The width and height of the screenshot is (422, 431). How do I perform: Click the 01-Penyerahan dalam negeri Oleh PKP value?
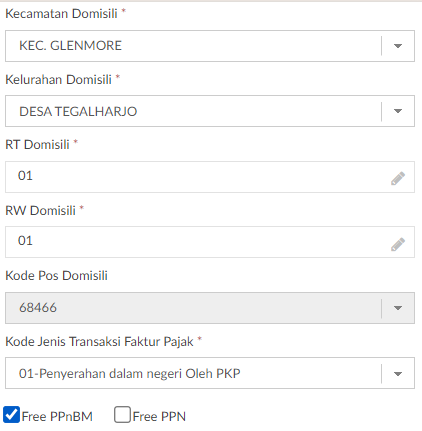point(130,374)
